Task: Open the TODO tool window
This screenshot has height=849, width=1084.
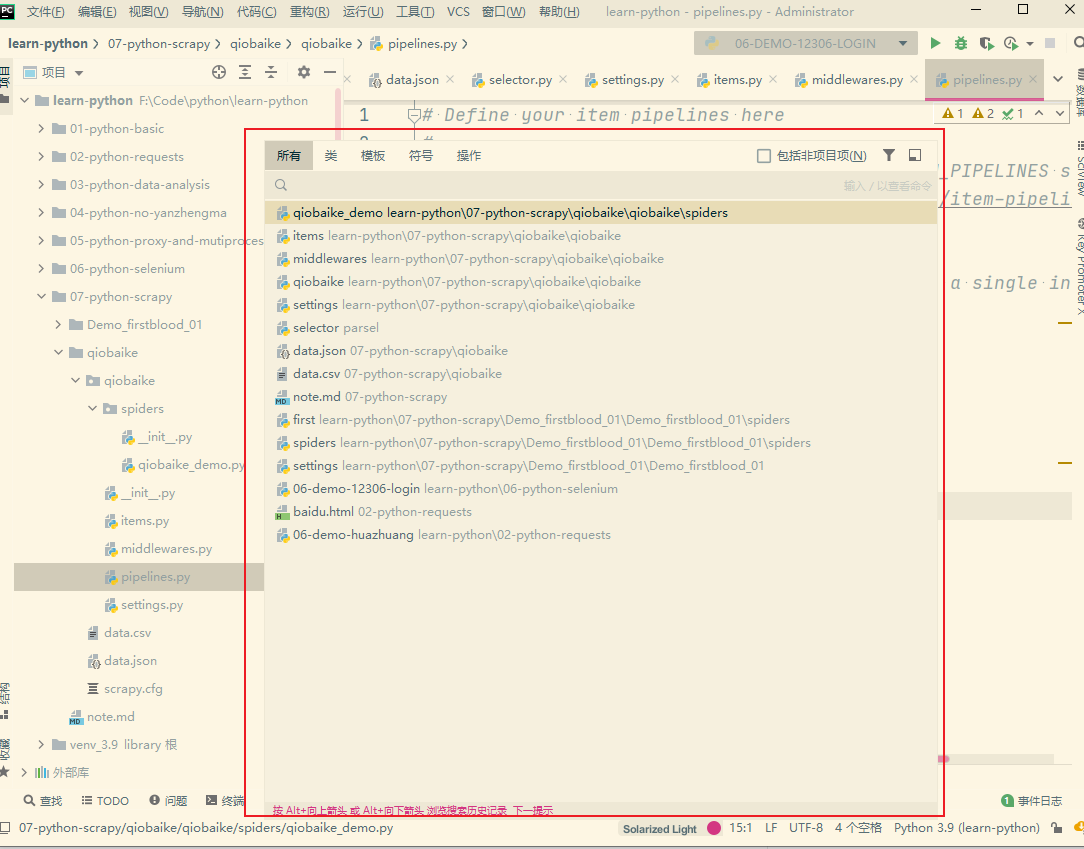Action: point(104,800)
